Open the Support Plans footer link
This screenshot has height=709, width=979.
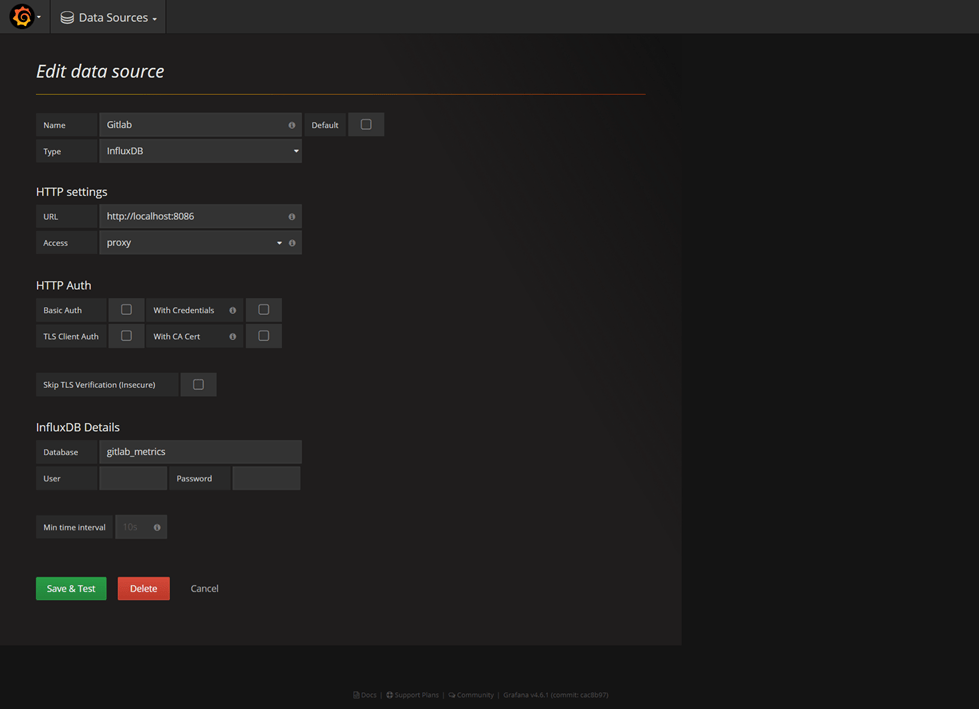click(x=413, y=695)
